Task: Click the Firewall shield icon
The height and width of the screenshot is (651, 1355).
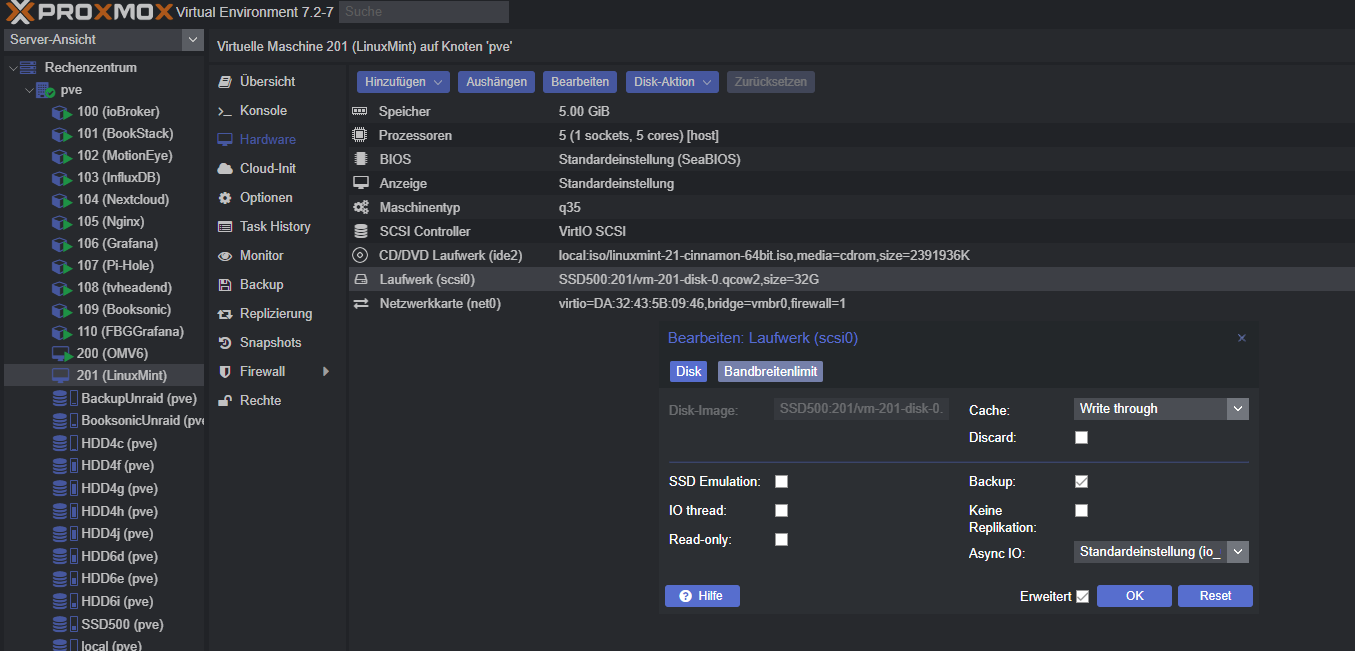Action: [225, 372]
